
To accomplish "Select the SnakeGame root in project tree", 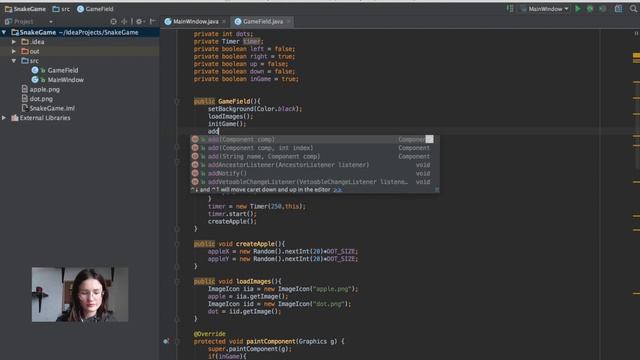I will (80, 32).
